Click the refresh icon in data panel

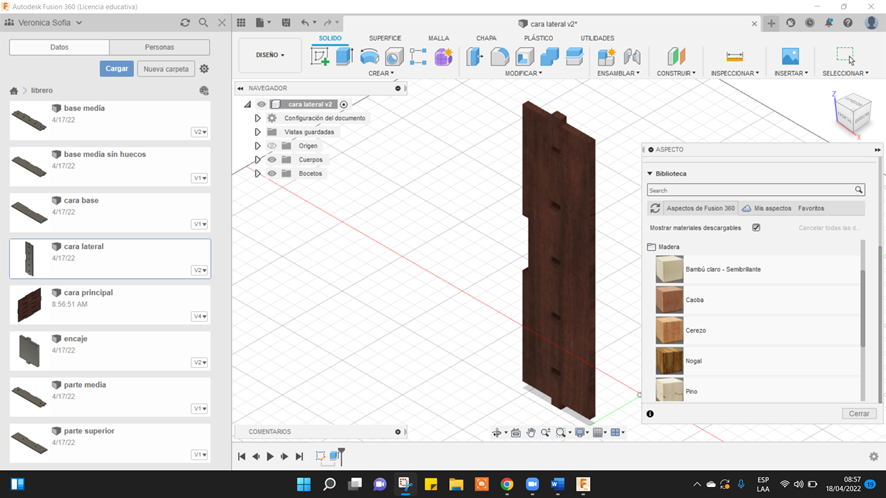tap(185, 22)
